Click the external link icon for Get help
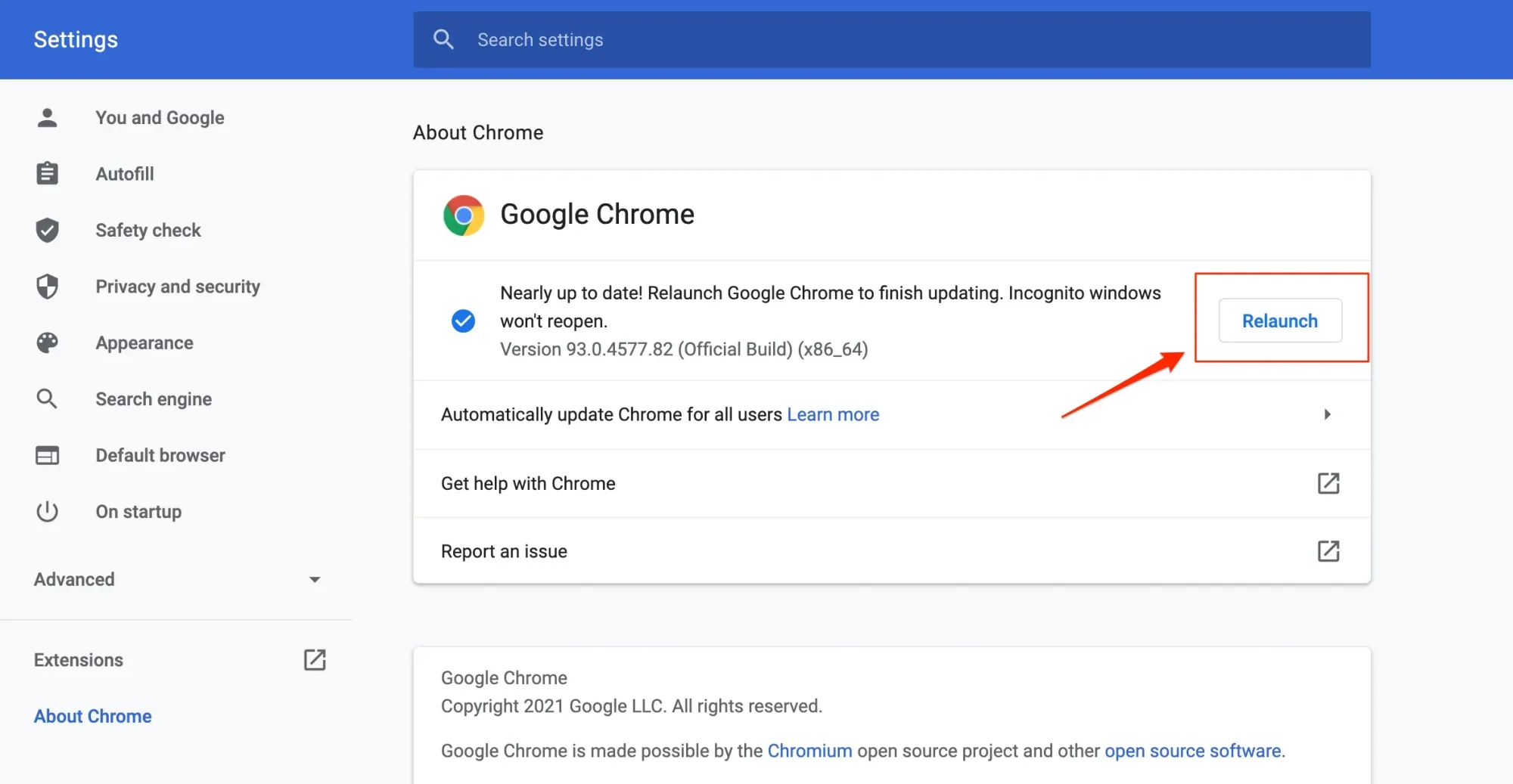The width and height of the screenshot is (1513, 784). pyautogui.click(x=1328, y=483)
